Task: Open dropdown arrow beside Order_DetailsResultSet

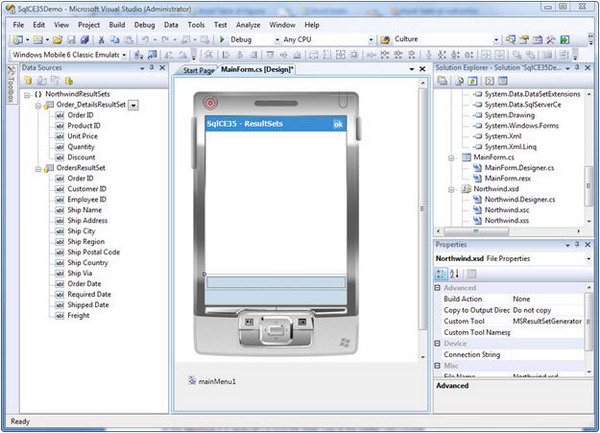Action: coord(133,105)
